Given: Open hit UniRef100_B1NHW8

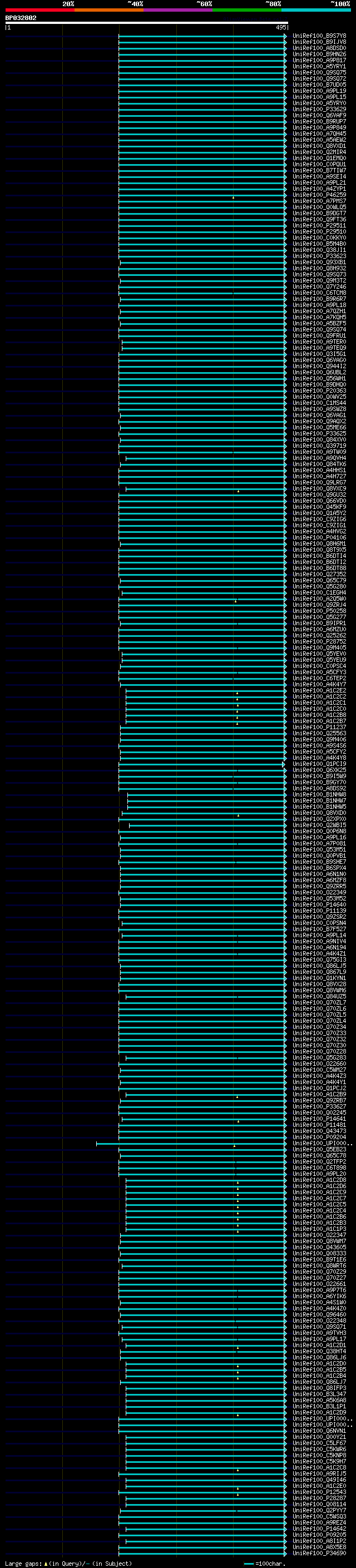Looking at the screenshot, I should click(x=319, y=795).
